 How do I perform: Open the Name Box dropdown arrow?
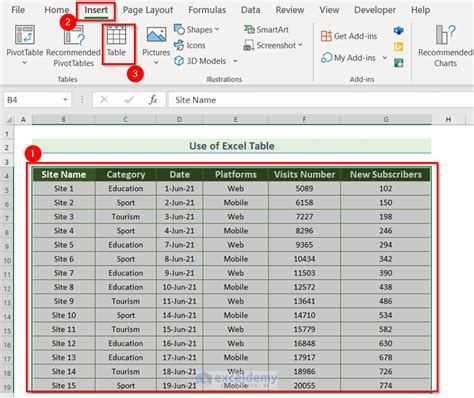[x=65, y=100]
